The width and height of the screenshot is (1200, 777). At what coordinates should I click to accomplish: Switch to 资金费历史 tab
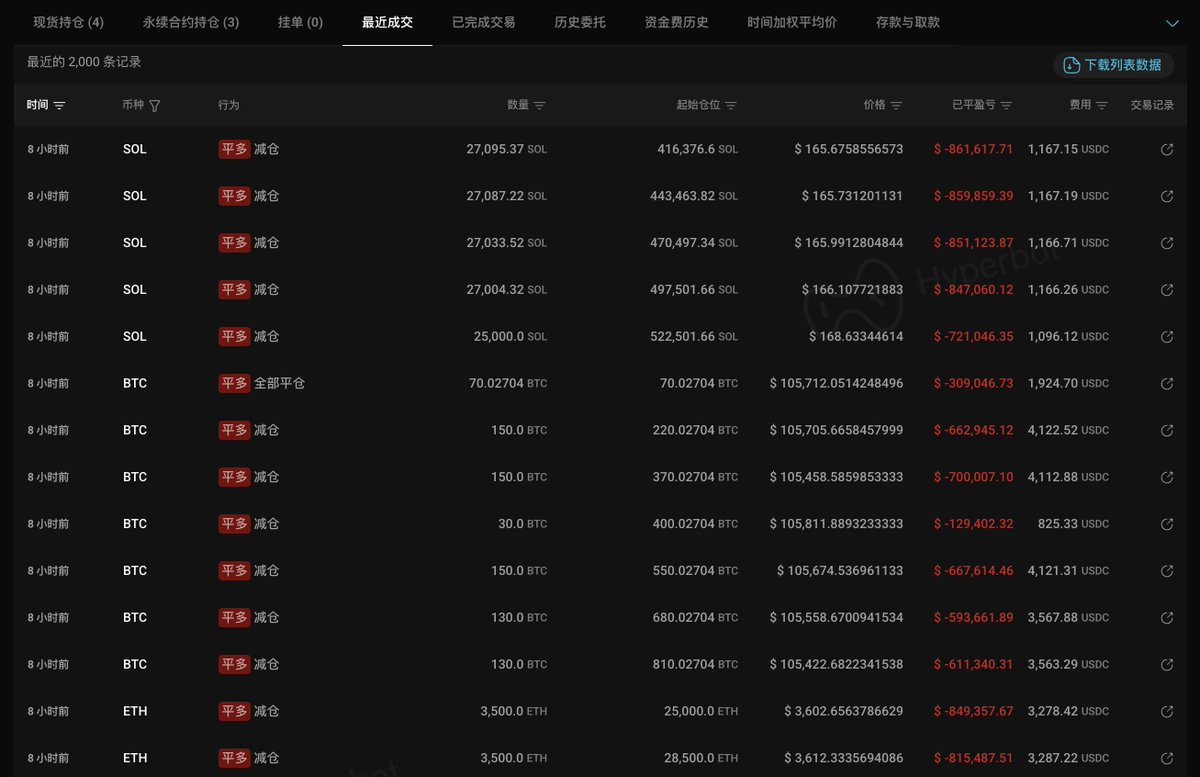(677, 22)
